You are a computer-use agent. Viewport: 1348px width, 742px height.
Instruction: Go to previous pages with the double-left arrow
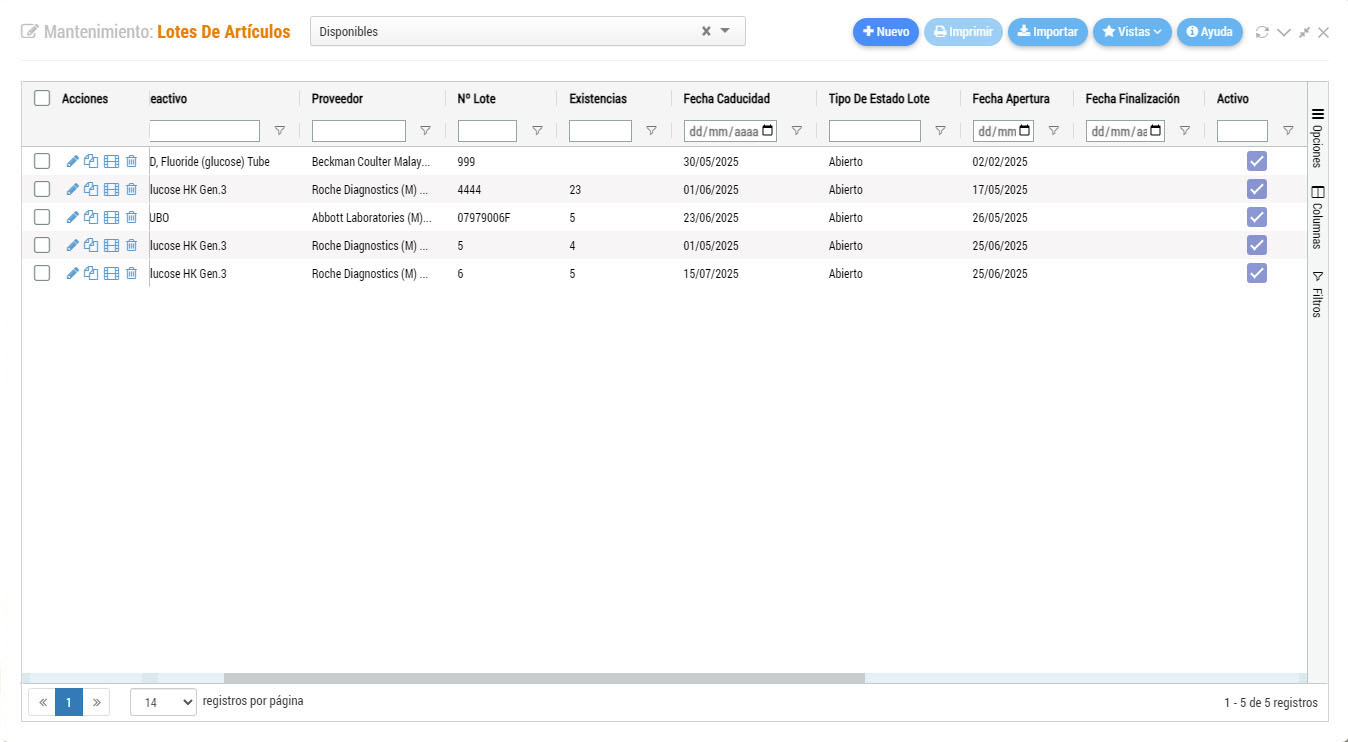coord(43,702)
